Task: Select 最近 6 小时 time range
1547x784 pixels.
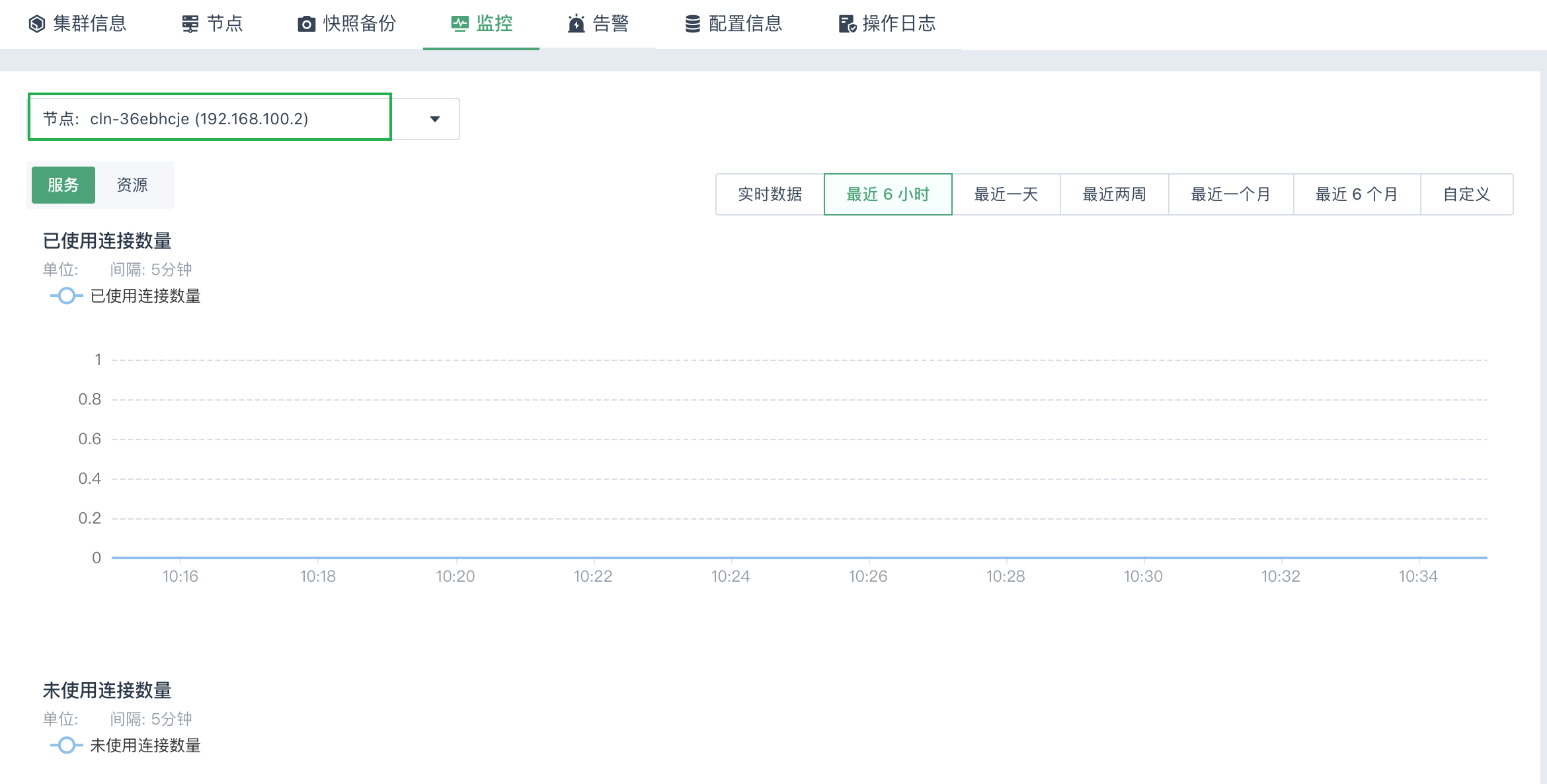Action: 888,194
